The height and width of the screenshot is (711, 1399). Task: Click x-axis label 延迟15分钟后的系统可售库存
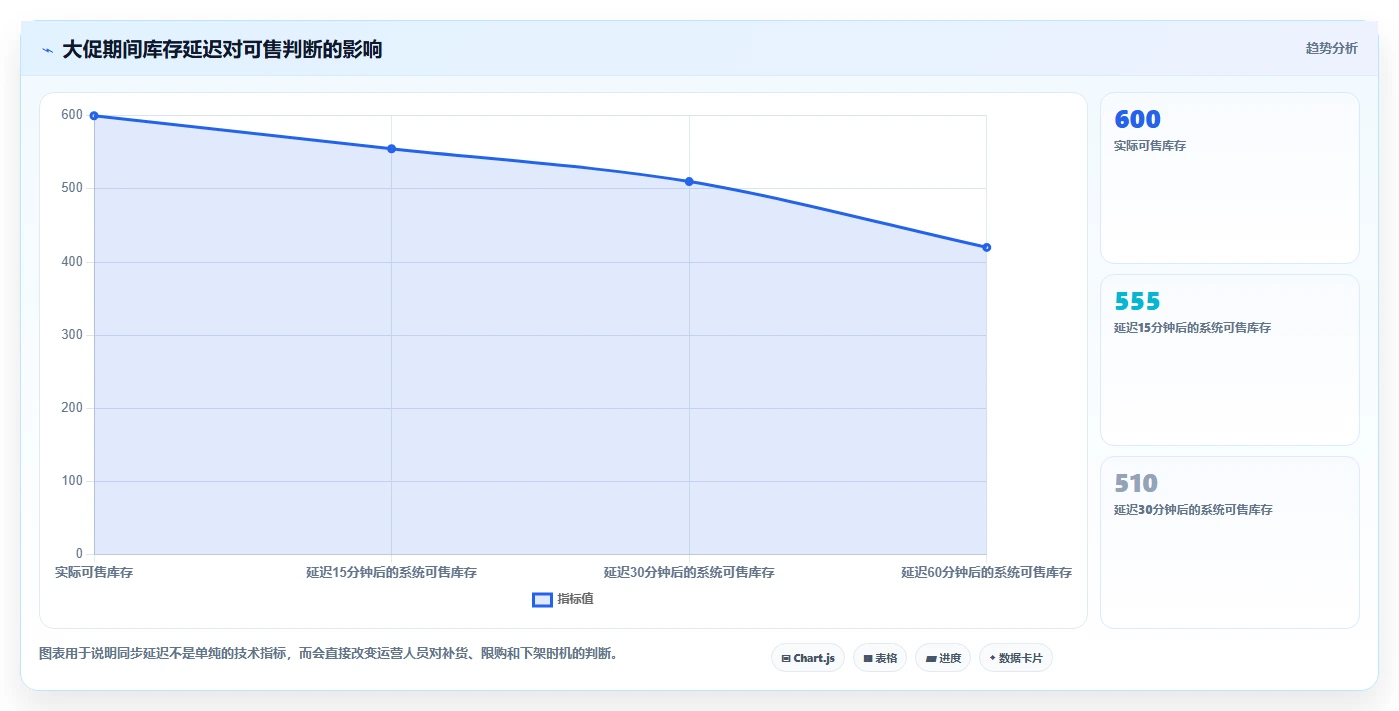(x=391, y=573)
